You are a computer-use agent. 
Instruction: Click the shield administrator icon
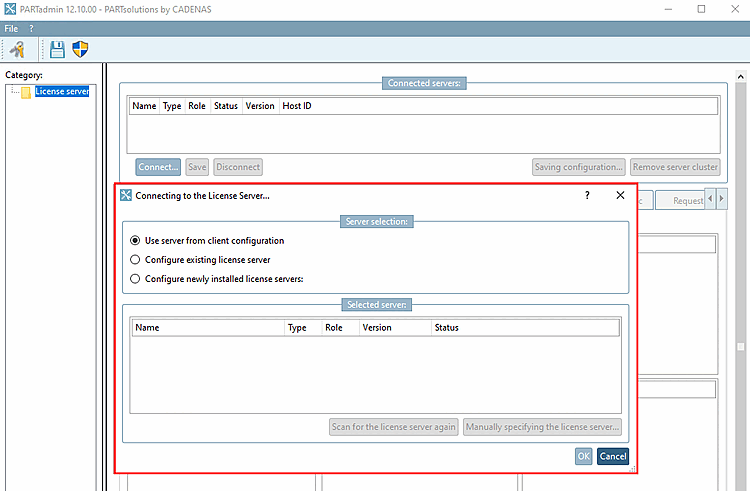(x=80, y=49)
